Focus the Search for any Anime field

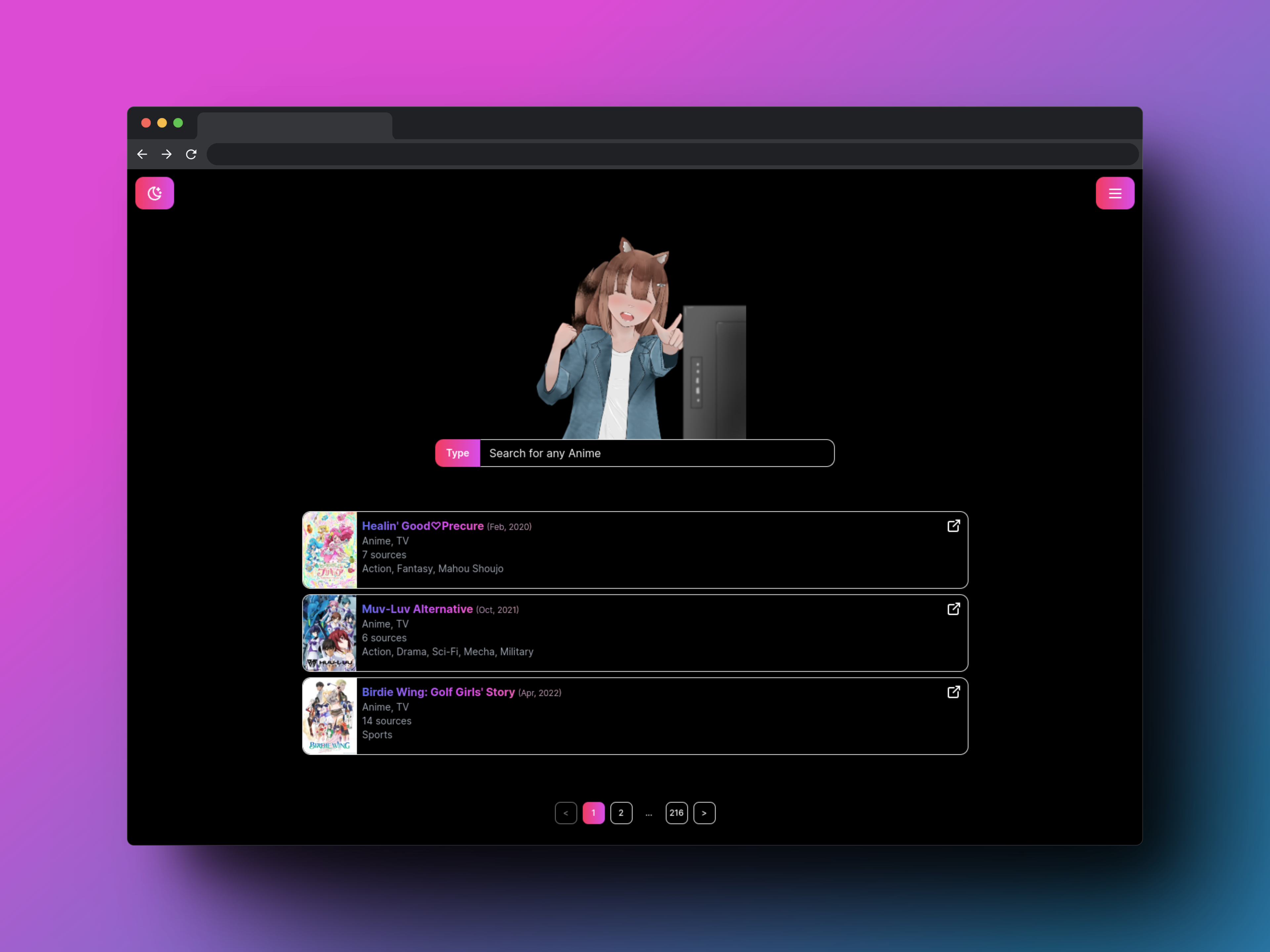coord(656,453)
